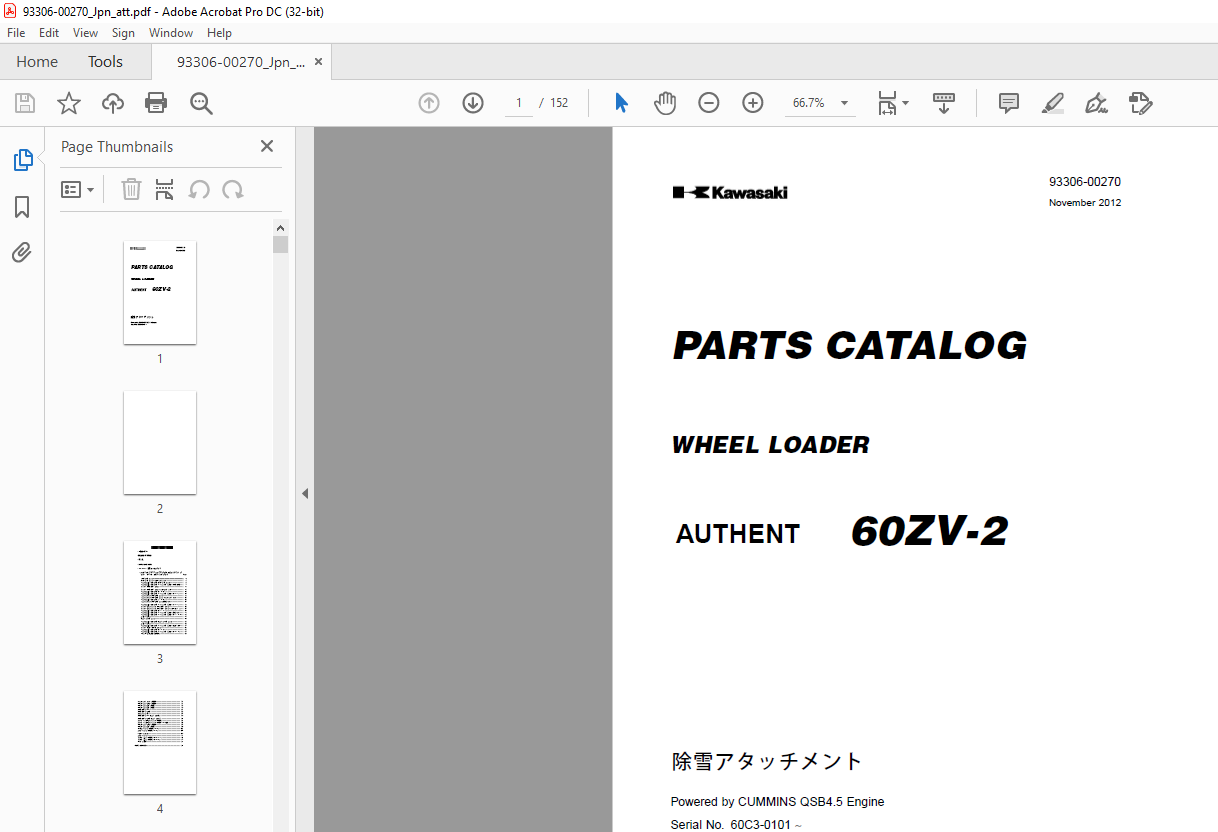
Task: Print the document with the printer icon
Action: click(x=156, y=103)
